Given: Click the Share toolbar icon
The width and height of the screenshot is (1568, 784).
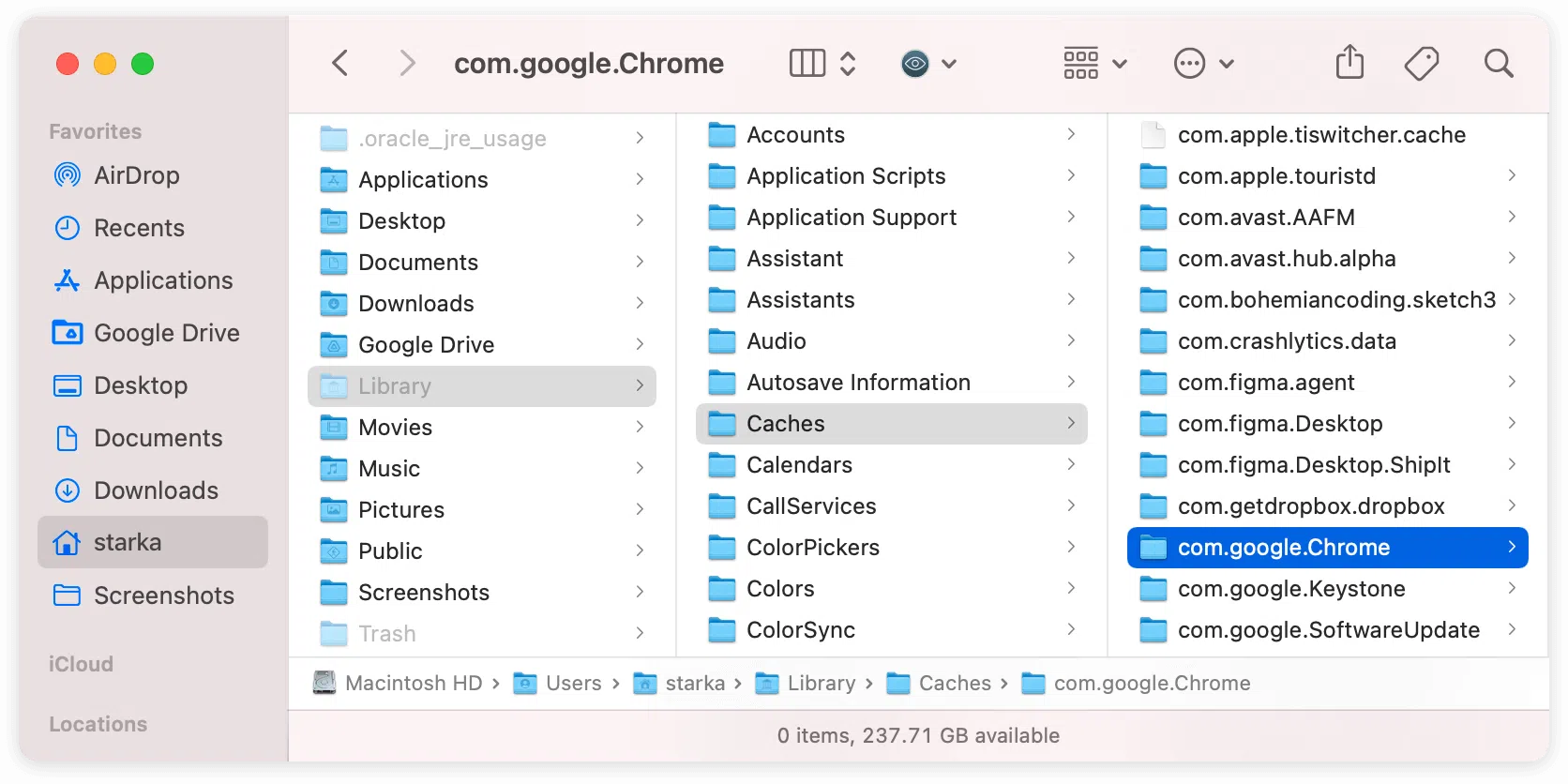Looking at the screenshot, I should coord(1349,63).
